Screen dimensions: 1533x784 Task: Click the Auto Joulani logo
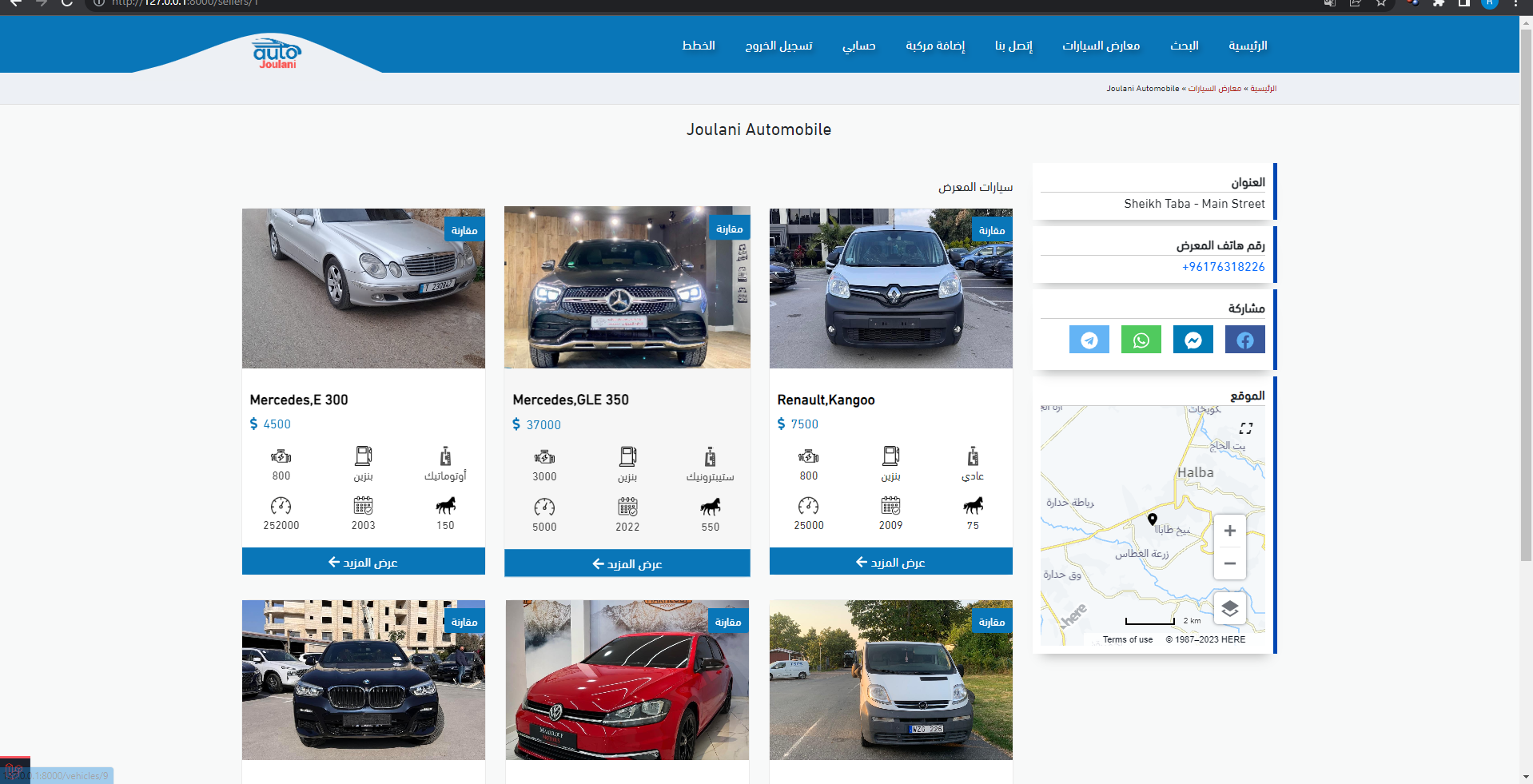tap(277, 53)
